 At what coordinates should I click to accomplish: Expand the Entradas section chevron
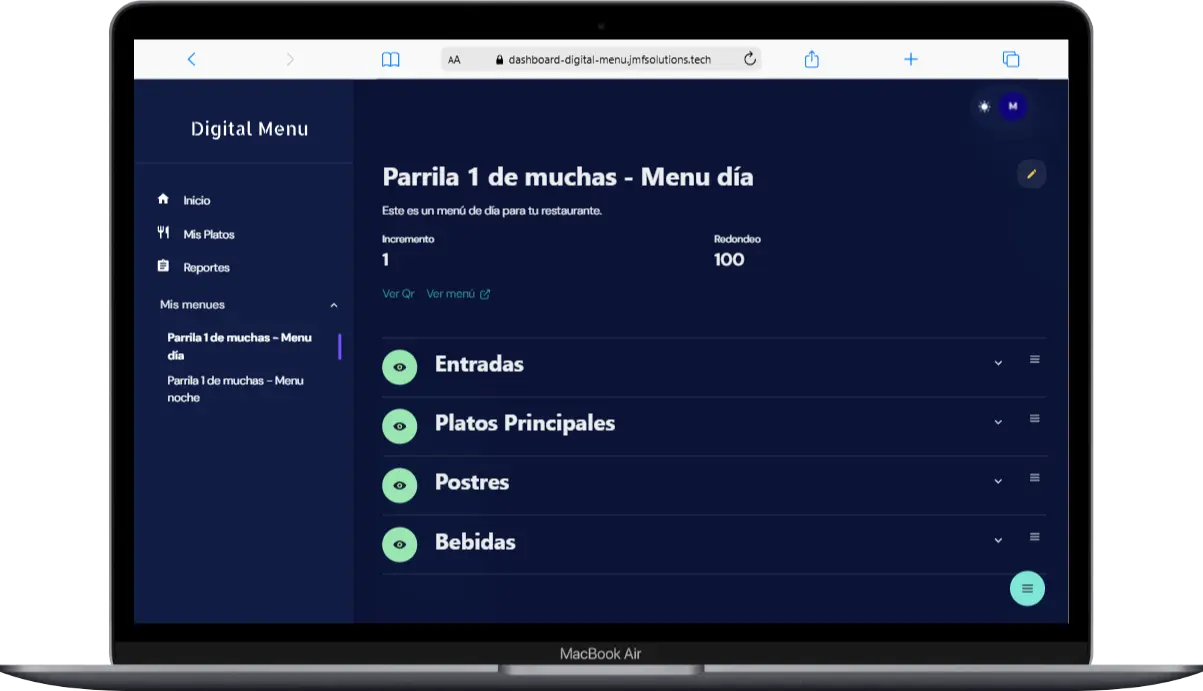coord(998,363)
